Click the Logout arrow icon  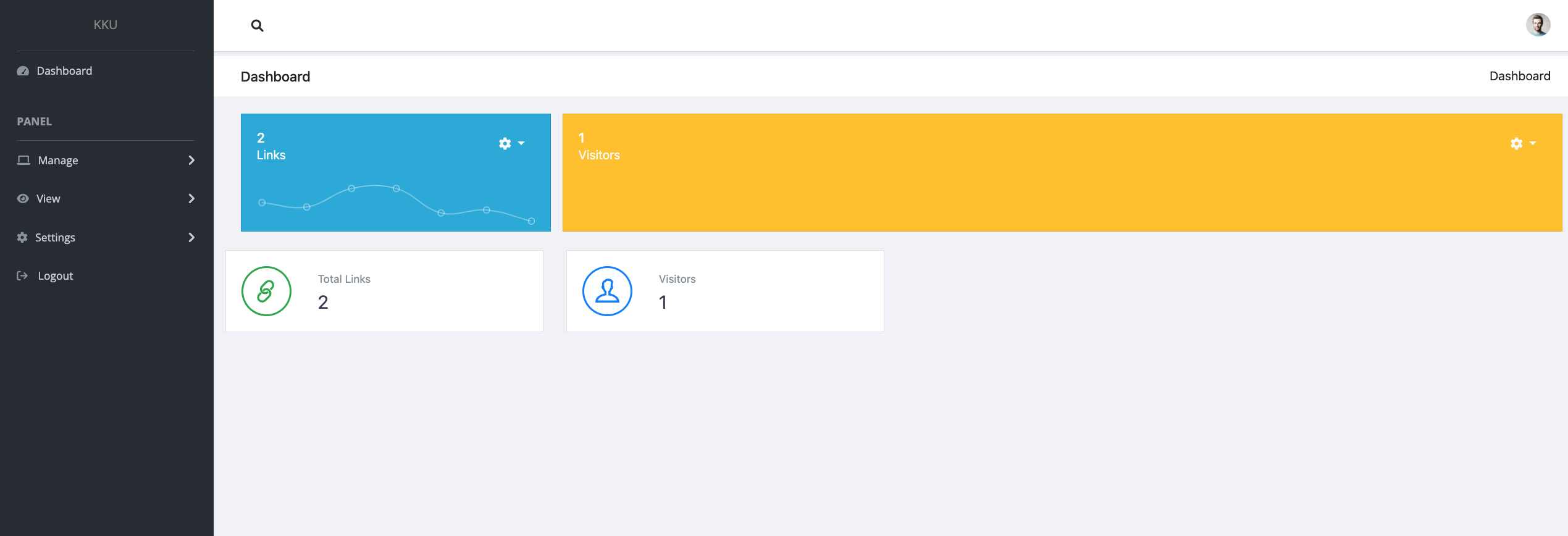pos(22,276)
